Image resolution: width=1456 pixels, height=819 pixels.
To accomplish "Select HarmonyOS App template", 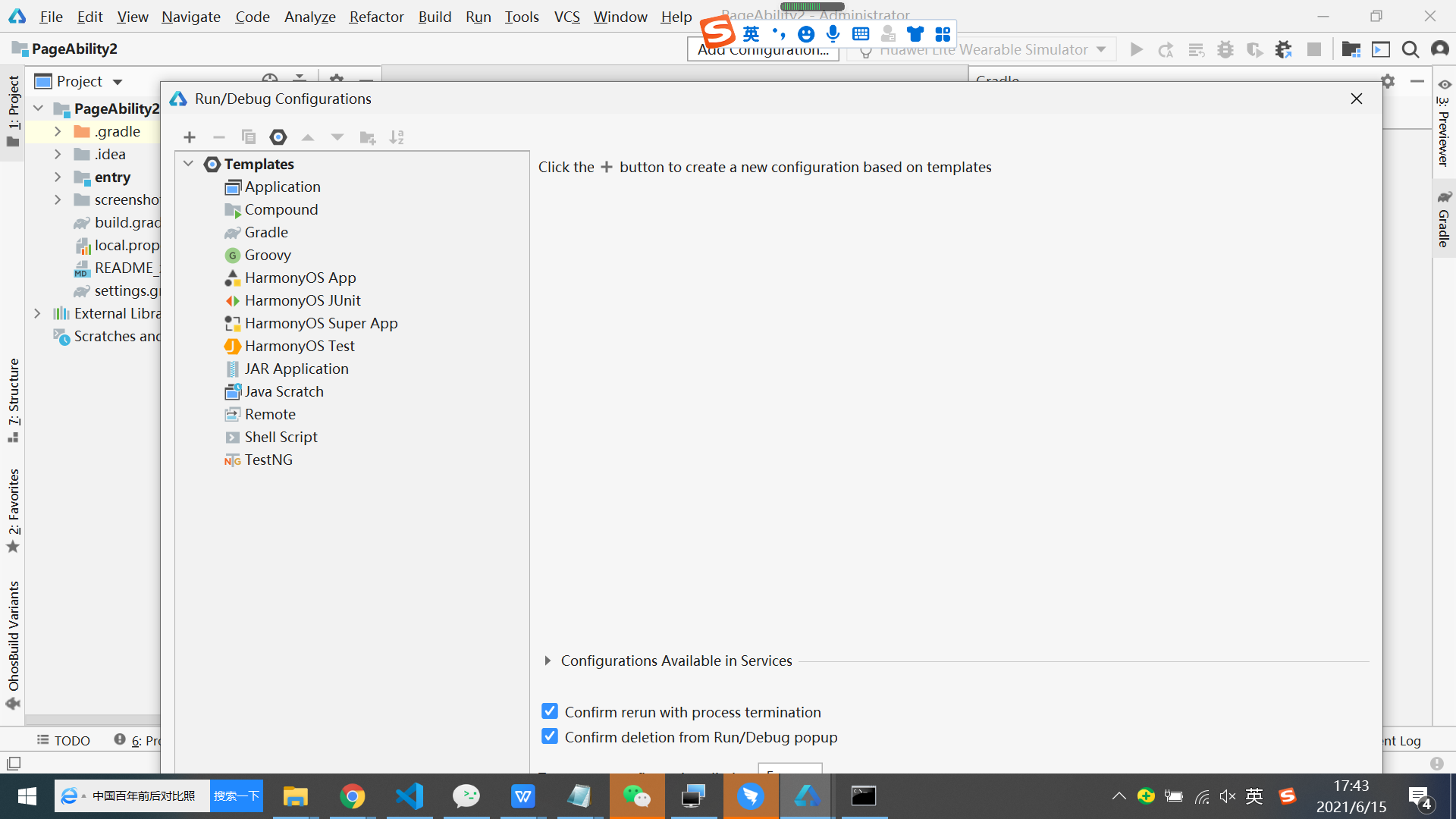I will [x=300, y=278].
